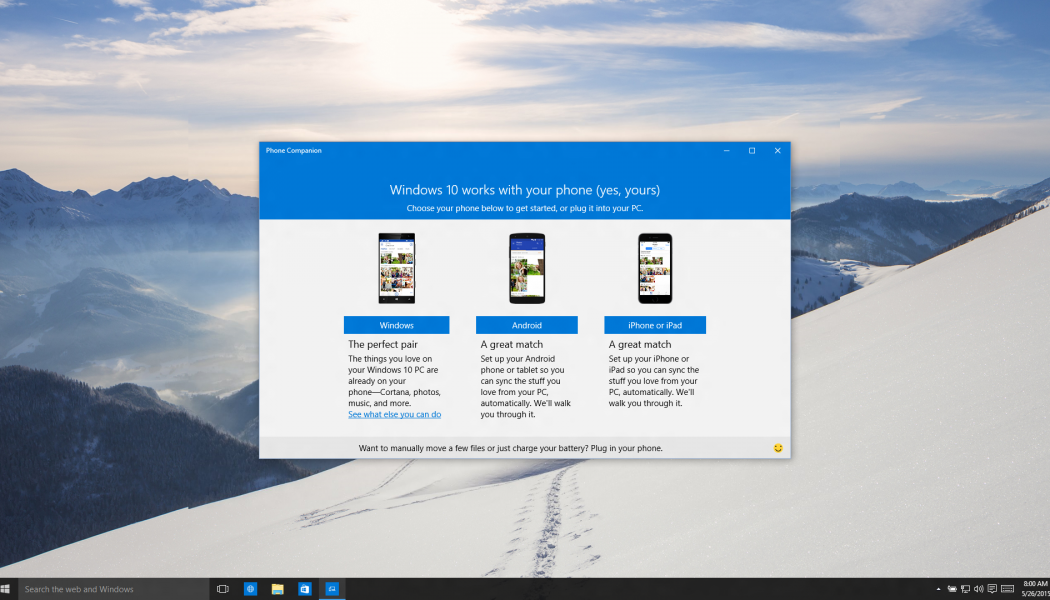Open the 'See what else you can do' link
1050x600 pixels.
point(394,414)
